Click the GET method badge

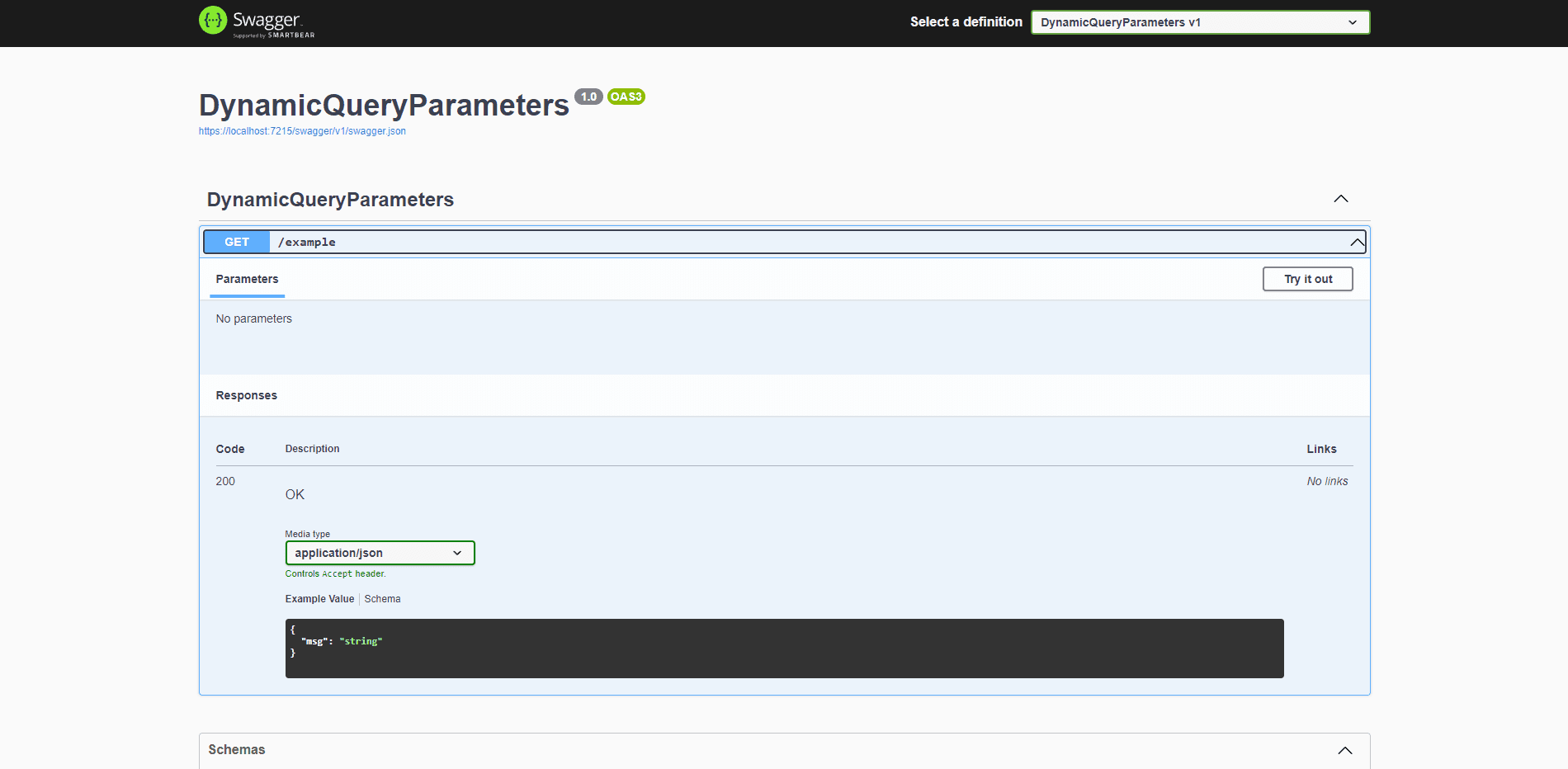click(x=236, y=241)
